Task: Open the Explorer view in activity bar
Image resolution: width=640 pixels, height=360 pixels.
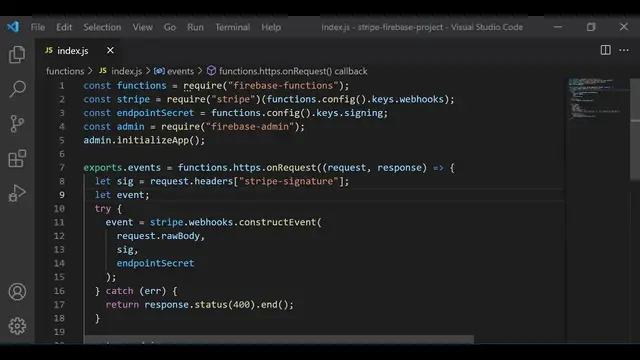Action: 17,54
